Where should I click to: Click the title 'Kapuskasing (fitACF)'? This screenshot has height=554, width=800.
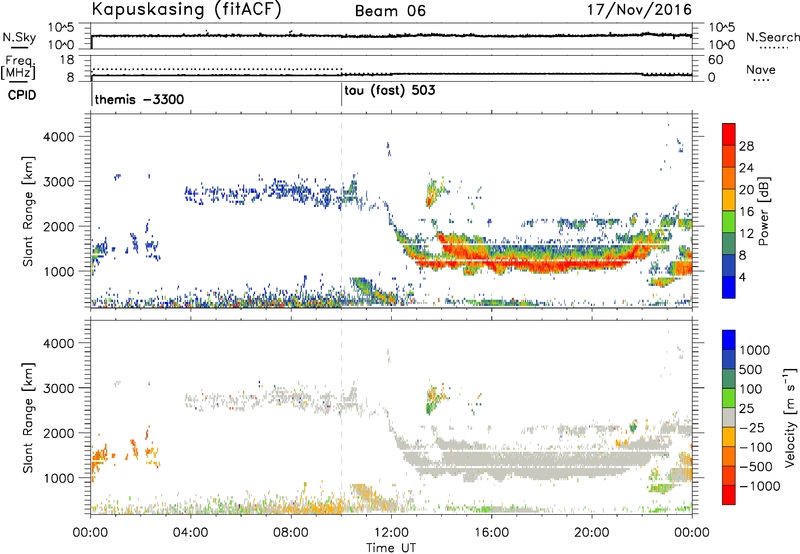(186, 9)
